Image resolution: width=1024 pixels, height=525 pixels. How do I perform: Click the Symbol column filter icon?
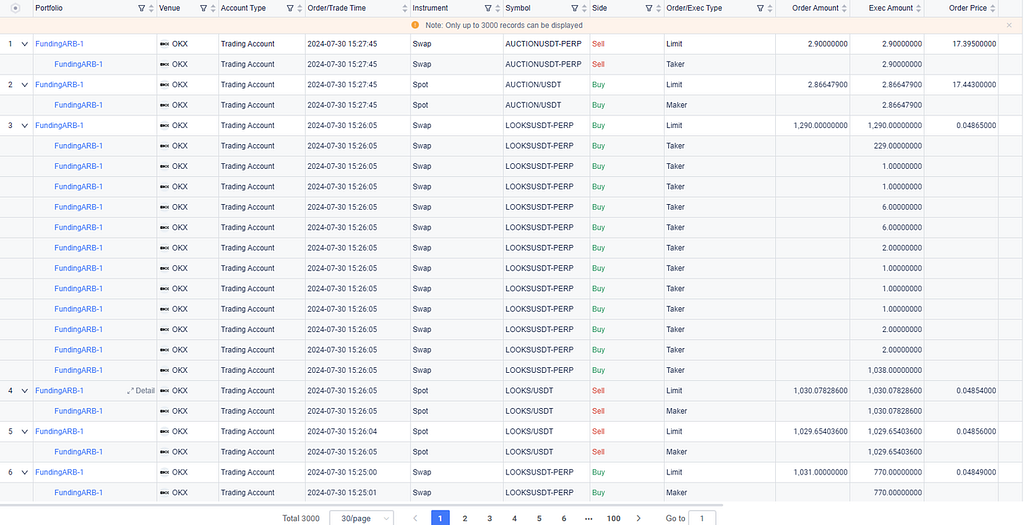(x=574, y=8)
